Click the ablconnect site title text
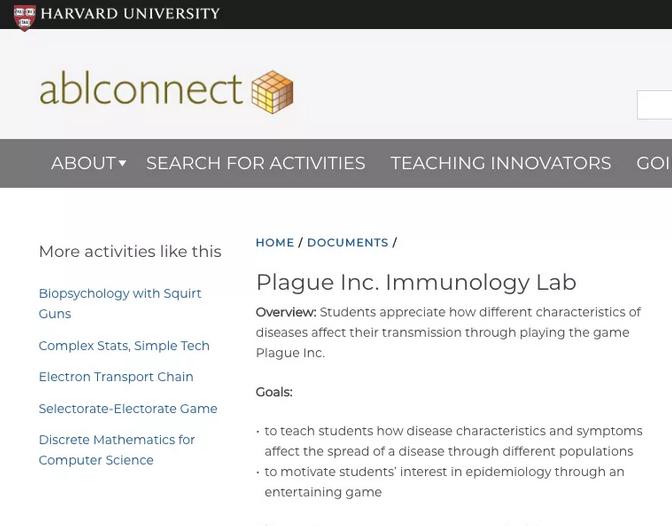Viewport: 672px width, 526px height. click(141, 90)
